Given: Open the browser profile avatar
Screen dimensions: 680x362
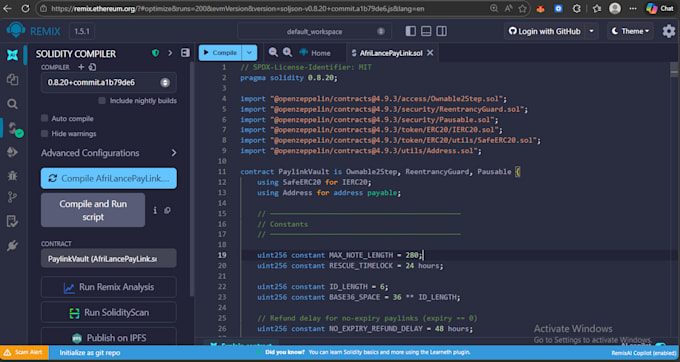Looking at the screenshot, I should coord(615,8).
